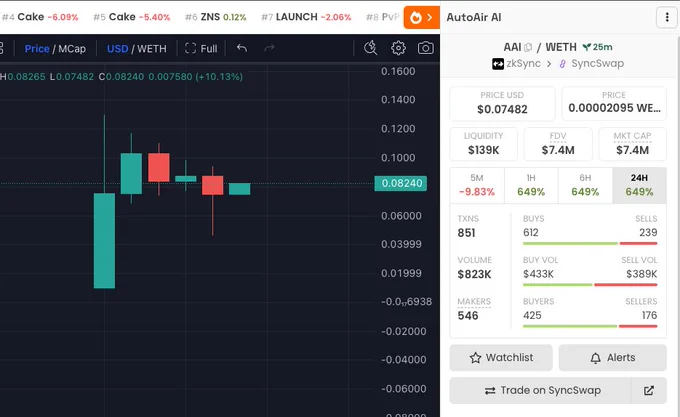
Task: Copy the AAI token address
Action: 528,47
